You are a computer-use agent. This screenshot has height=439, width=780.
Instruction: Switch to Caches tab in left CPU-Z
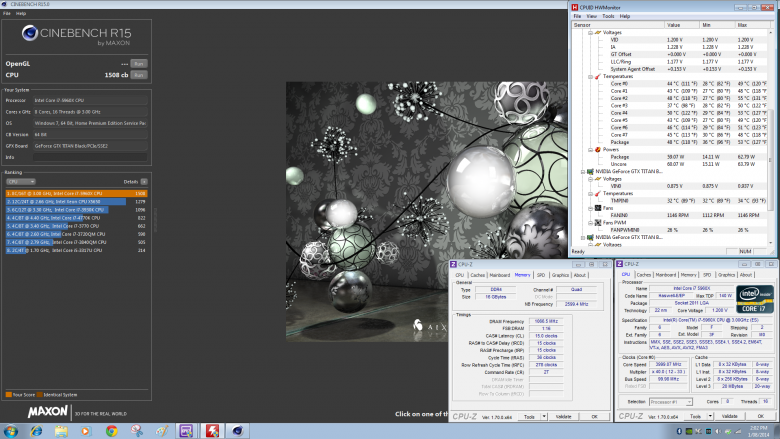click(x=478, y=275)
